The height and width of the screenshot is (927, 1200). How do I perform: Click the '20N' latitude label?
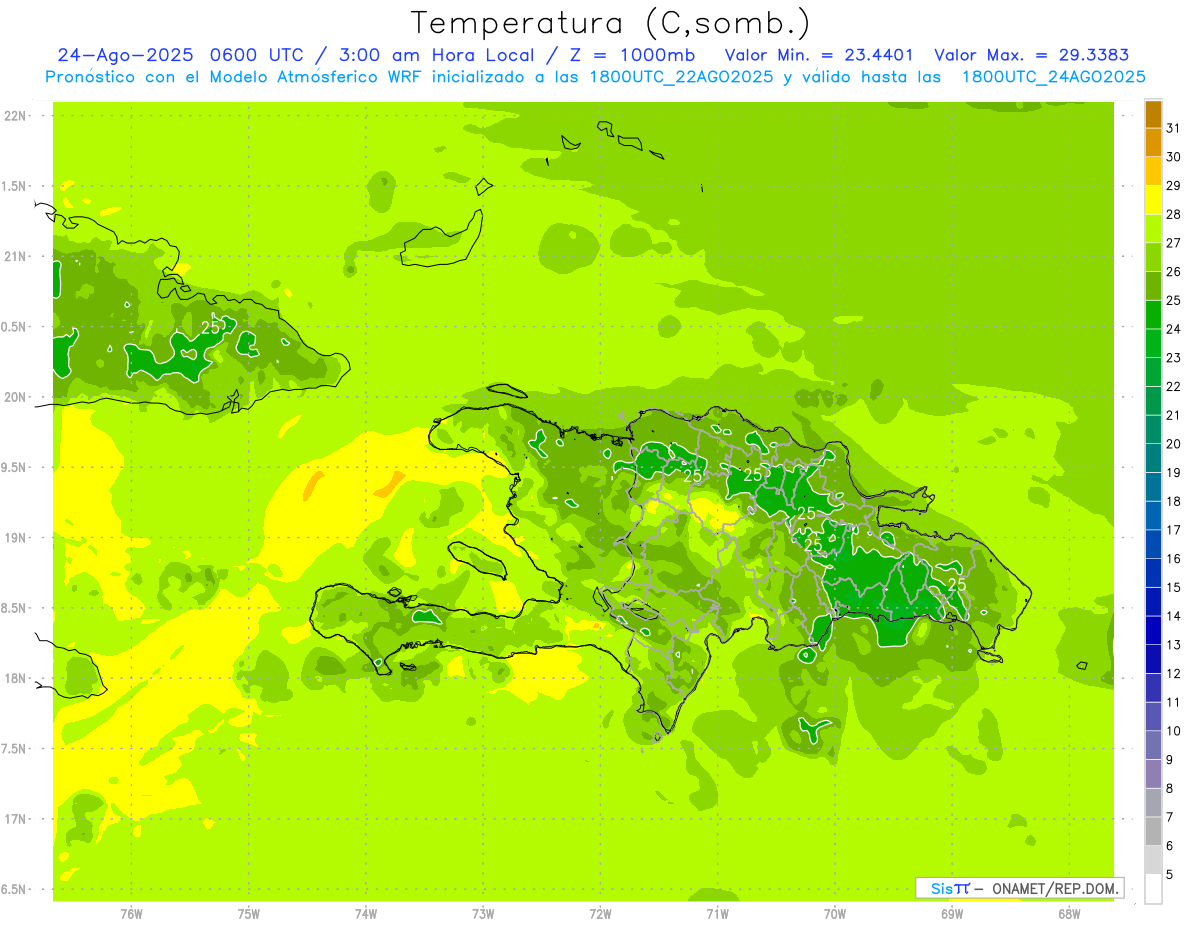[x=16, y=397]
